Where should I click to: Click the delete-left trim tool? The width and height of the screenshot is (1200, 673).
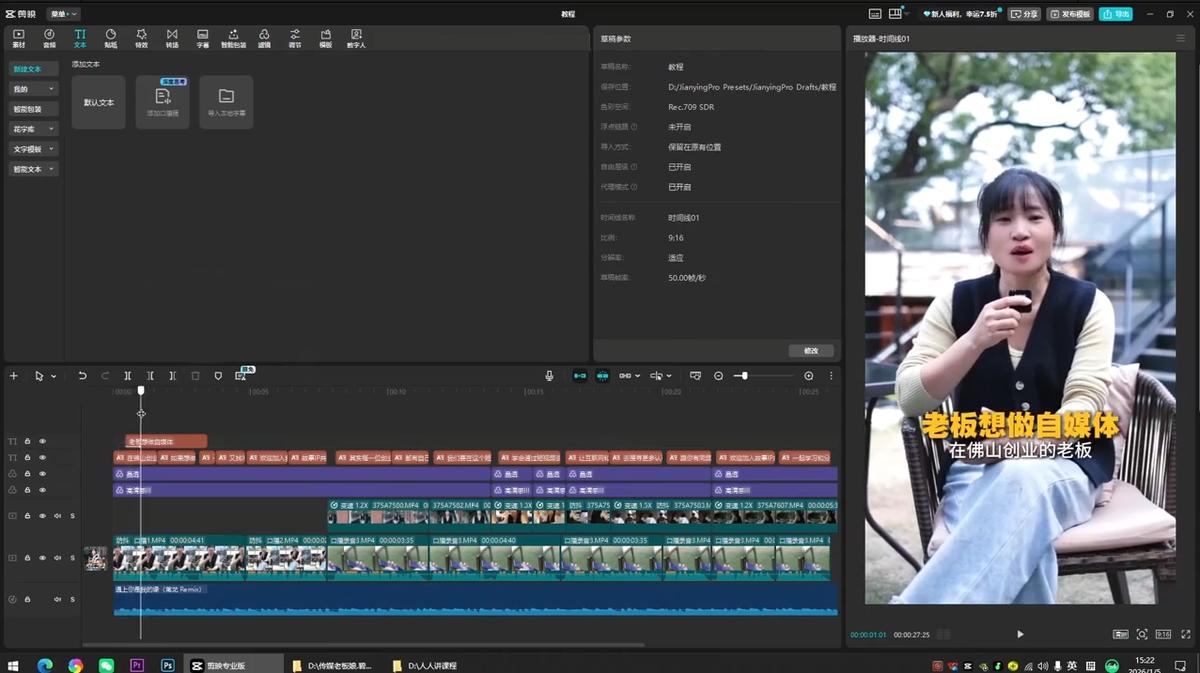coord(150,376)
